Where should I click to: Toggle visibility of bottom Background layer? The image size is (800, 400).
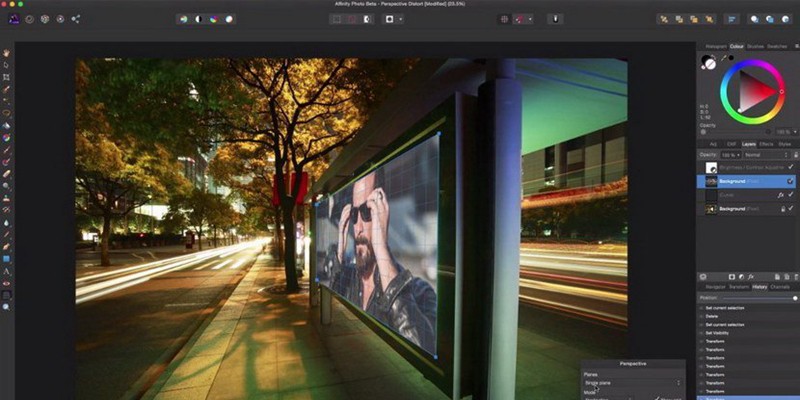tap(790, 208)
